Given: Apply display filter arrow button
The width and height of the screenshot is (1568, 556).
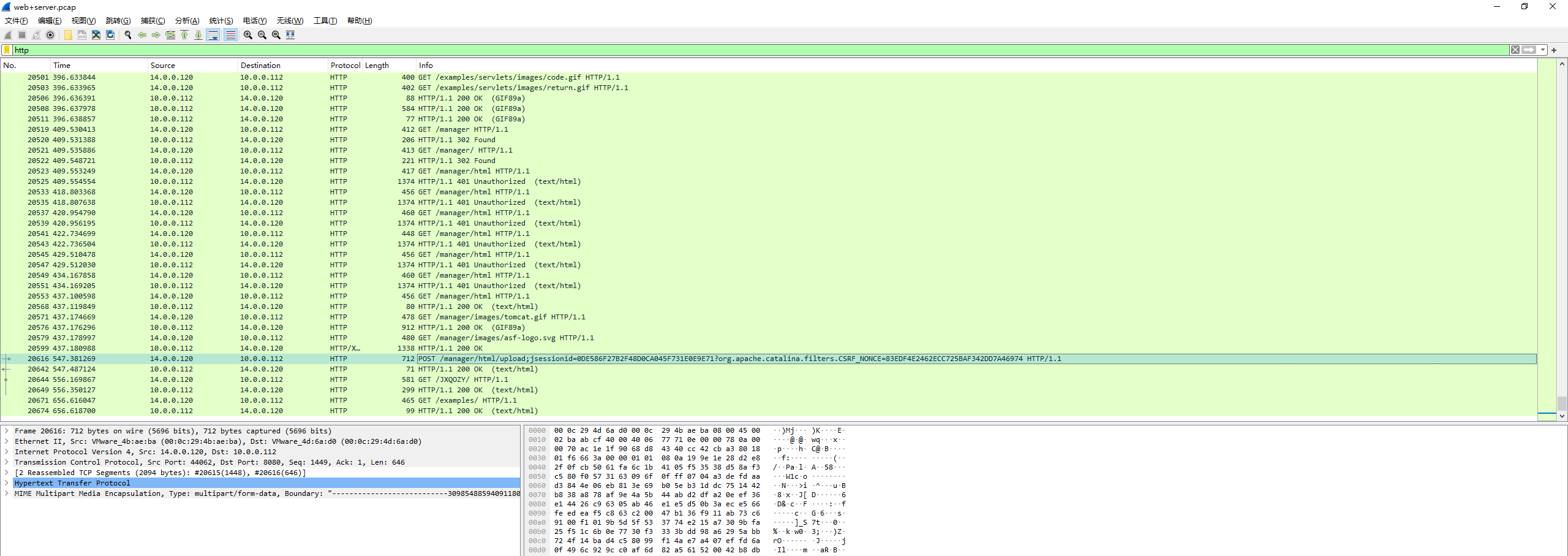Looking at the screenshot, I should tap(1529, 50).
